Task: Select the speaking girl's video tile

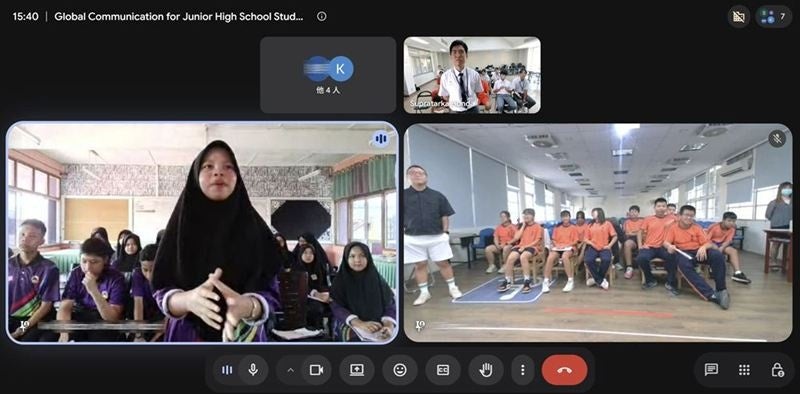Action: tap(202, 233)
